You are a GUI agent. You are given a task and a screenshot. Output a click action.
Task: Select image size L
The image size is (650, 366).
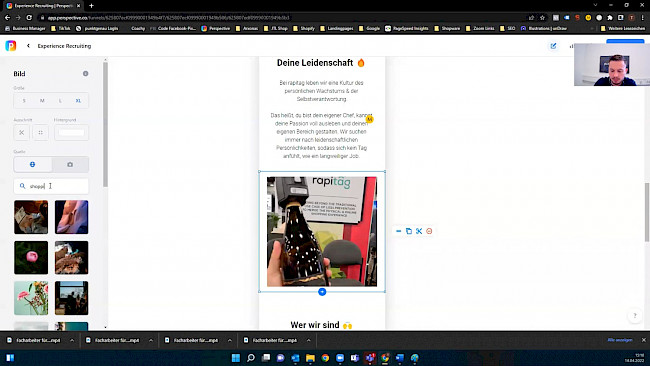pos(60,101)
